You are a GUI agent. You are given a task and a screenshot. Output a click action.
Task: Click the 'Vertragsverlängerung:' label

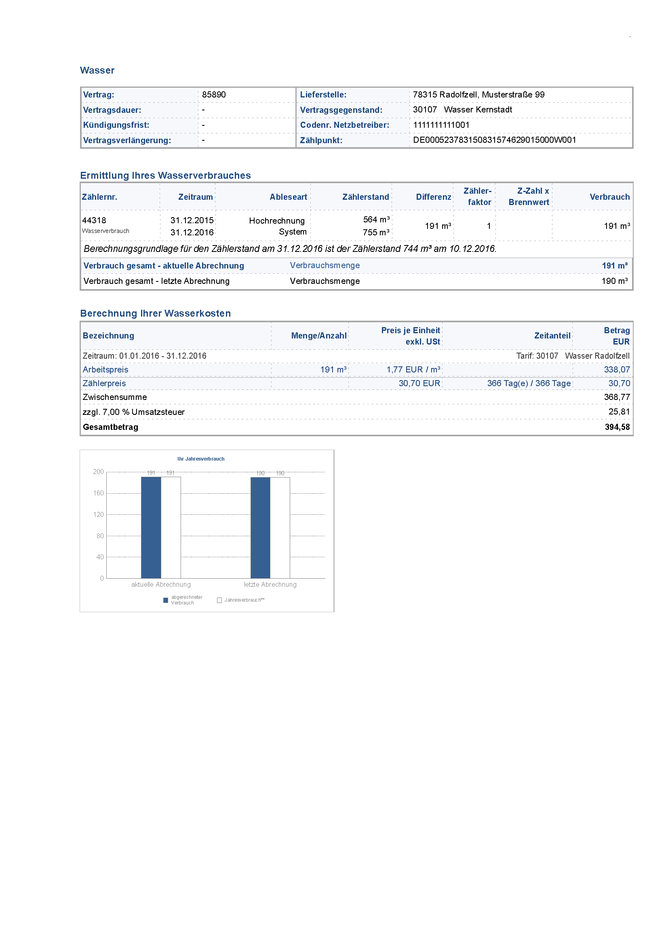[127, 140]
